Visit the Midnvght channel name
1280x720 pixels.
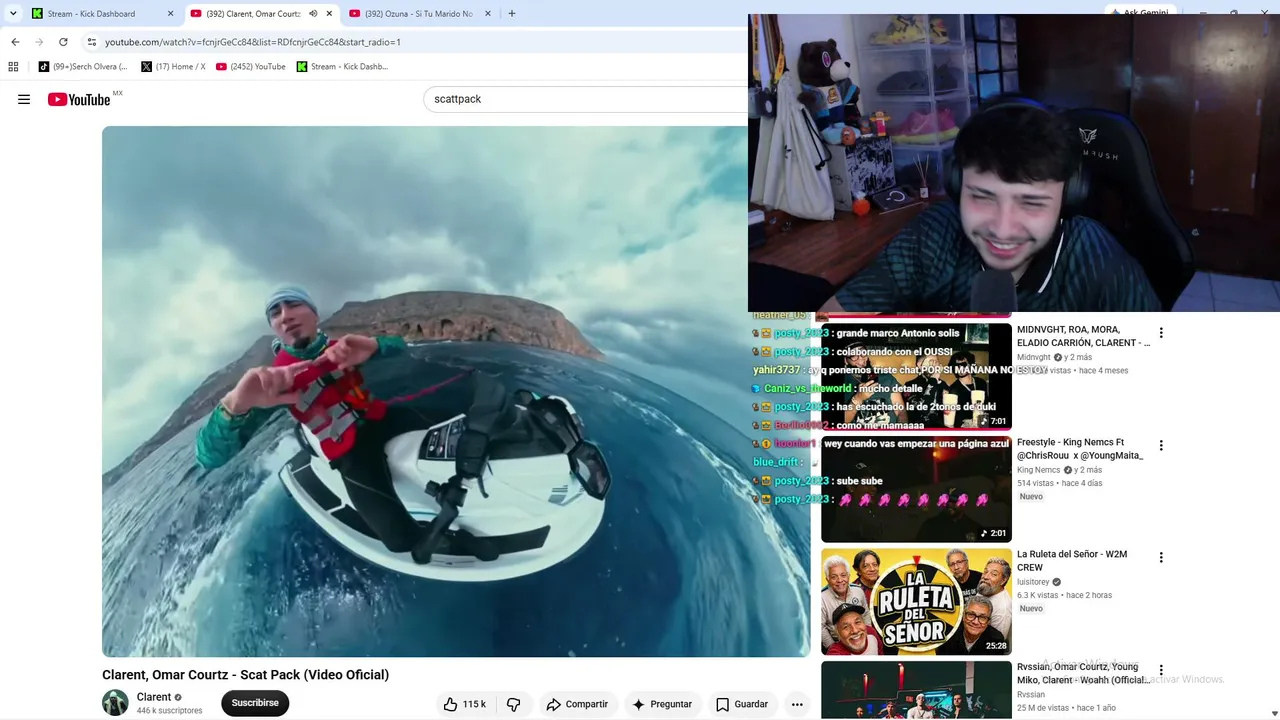1034,357
